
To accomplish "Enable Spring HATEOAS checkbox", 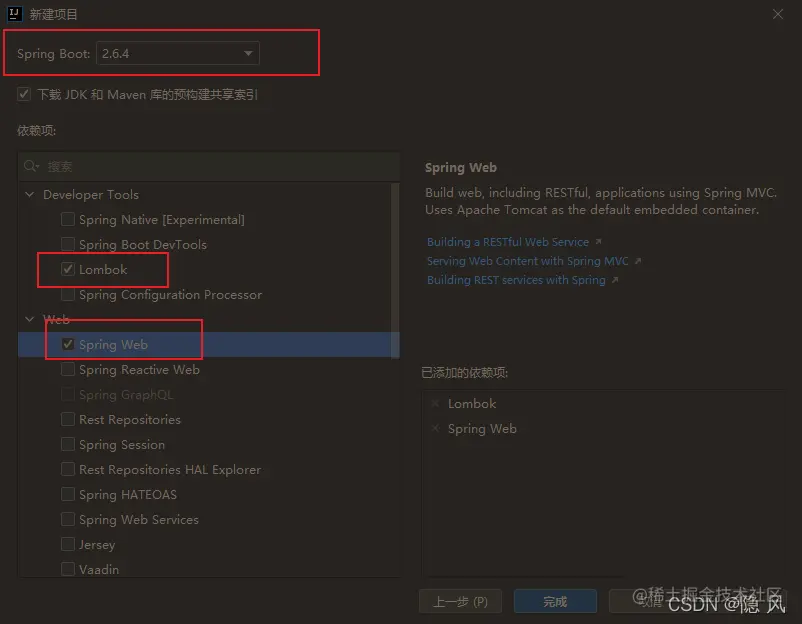I will point(68,494).
